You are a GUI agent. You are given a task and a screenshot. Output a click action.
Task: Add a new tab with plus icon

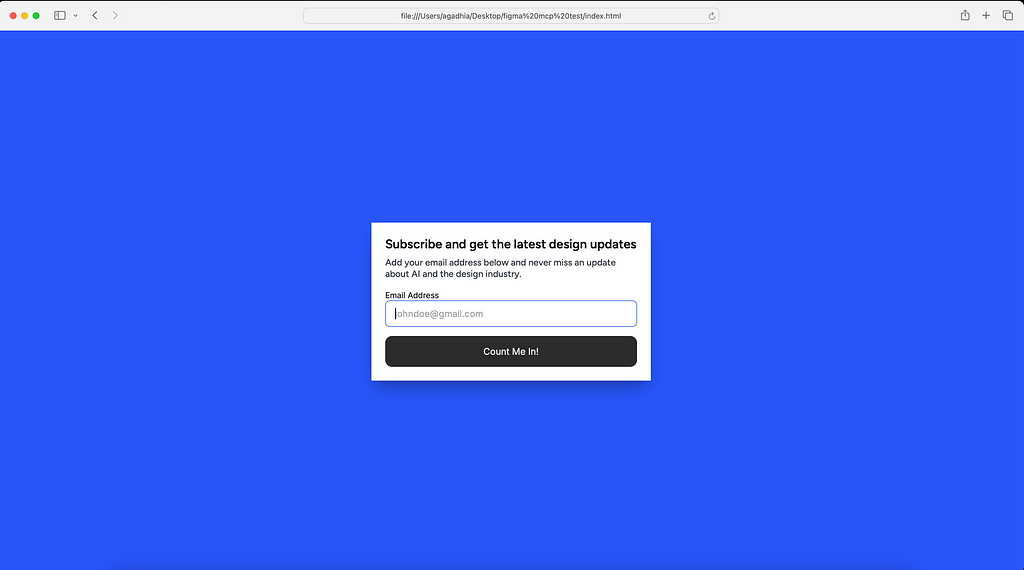click(x=986, y=16)
